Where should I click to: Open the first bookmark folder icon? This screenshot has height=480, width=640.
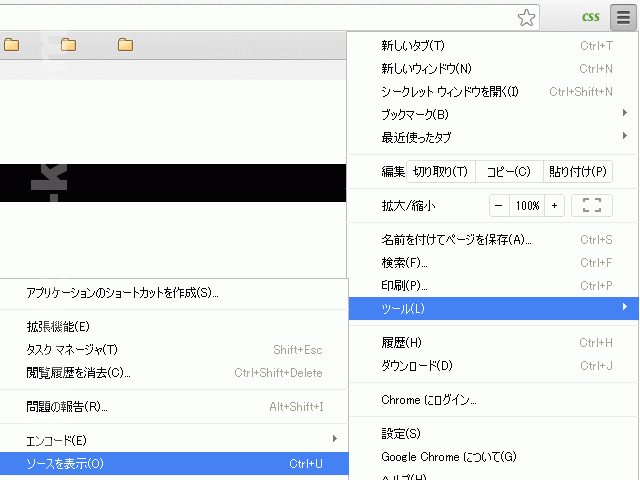(12, 44)
